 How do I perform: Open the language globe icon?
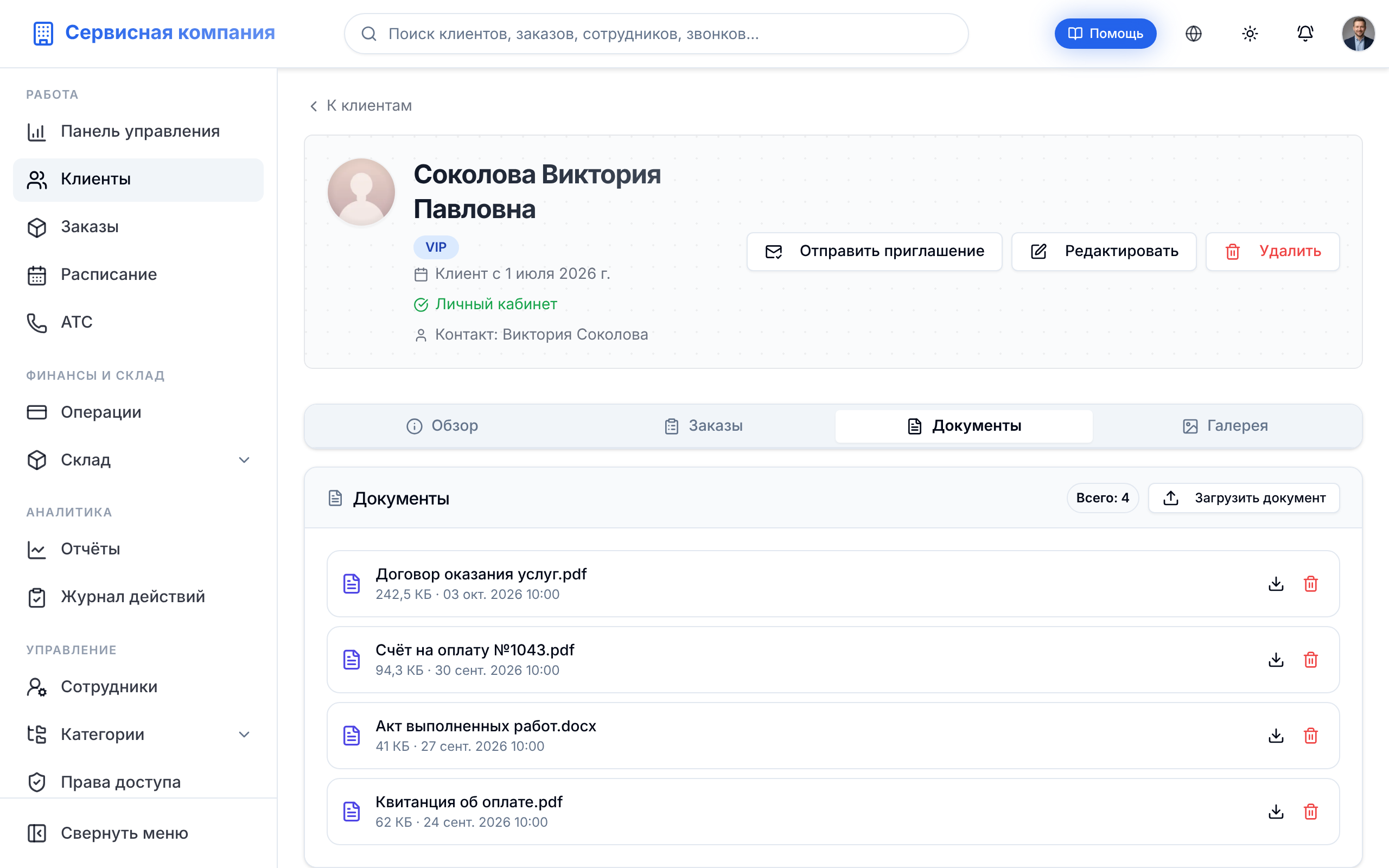point(1193,34)
